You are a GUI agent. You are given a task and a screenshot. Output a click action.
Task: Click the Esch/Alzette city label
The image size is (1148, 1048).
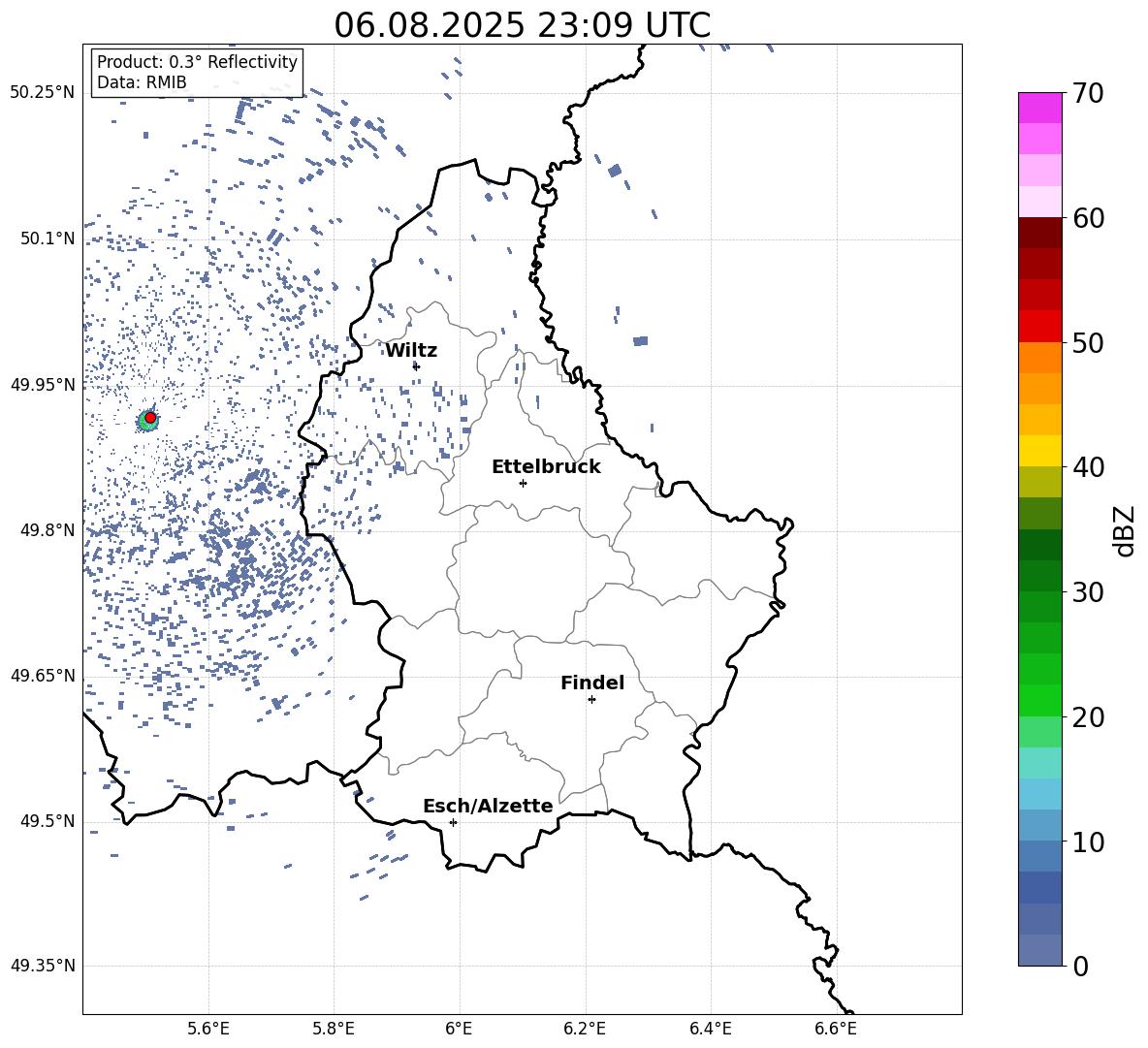488,806
